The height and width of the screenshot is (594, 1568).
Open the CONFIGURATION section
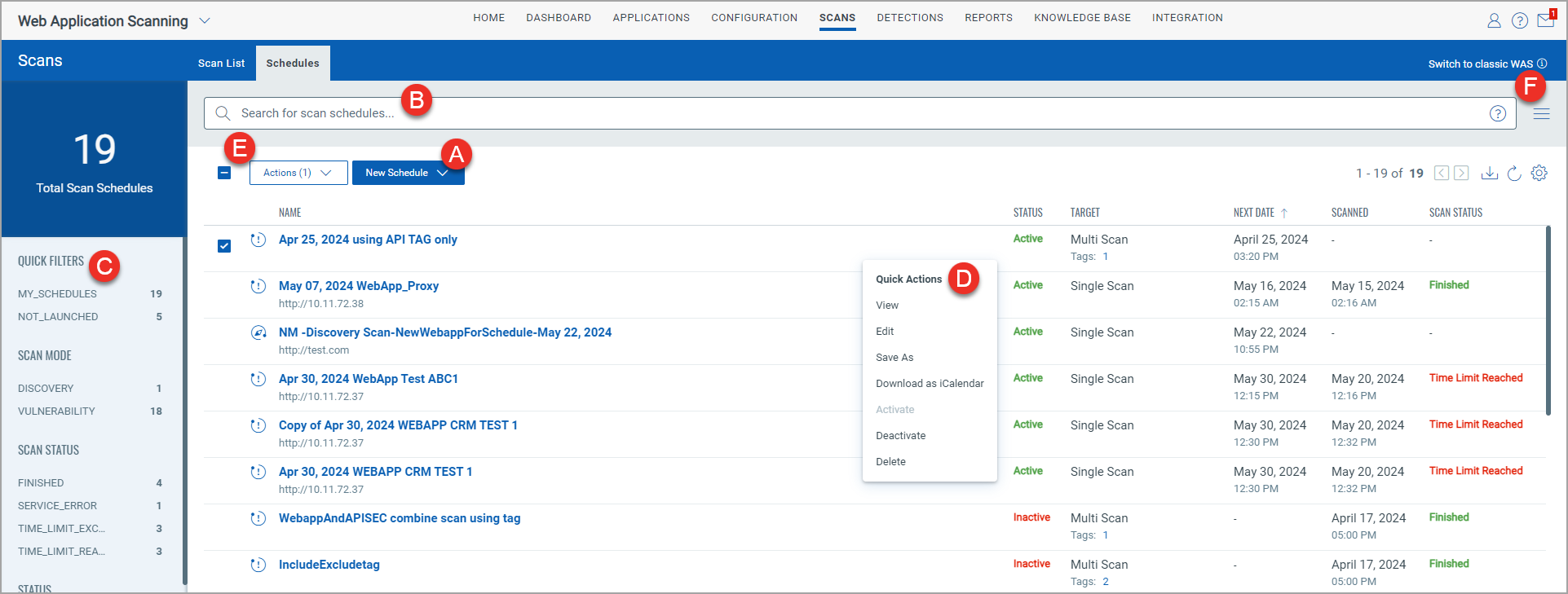click(x=754, y=18)
